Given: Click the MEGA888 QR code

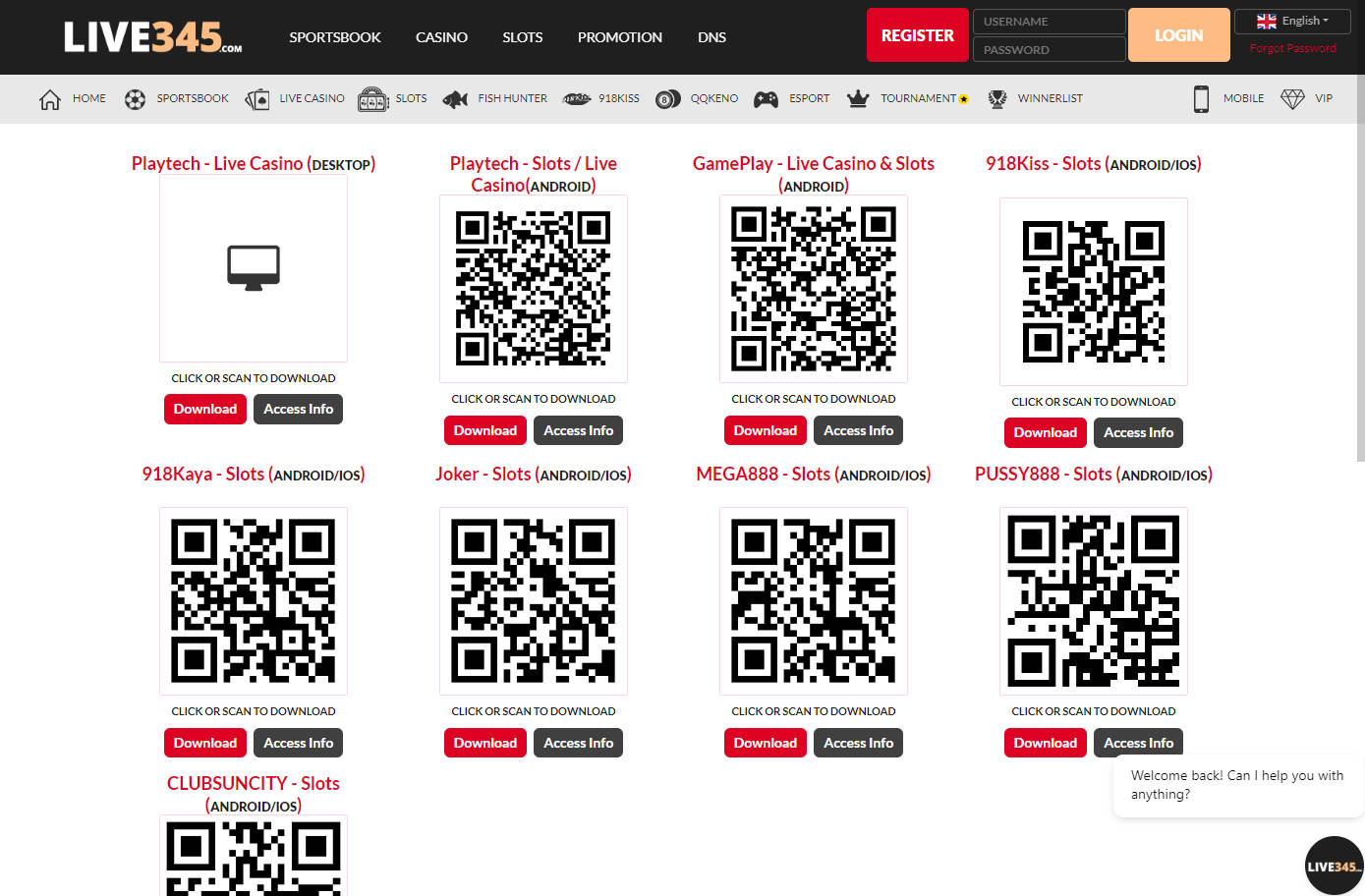Looking at the screenshot, I should (x=814, y=601).
